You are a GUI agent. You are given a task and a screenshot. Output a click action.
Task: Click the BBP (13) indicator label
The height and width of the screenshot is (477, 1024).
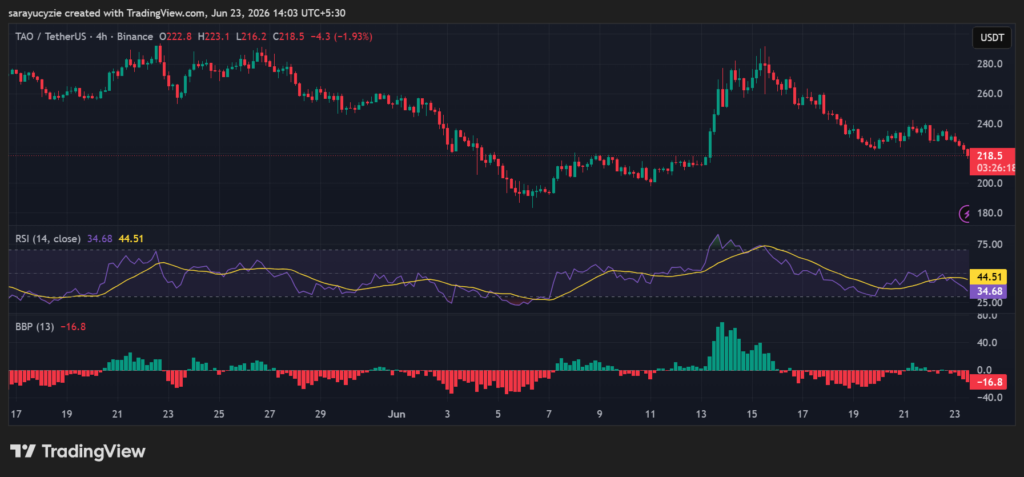click(x=35, y=325)
